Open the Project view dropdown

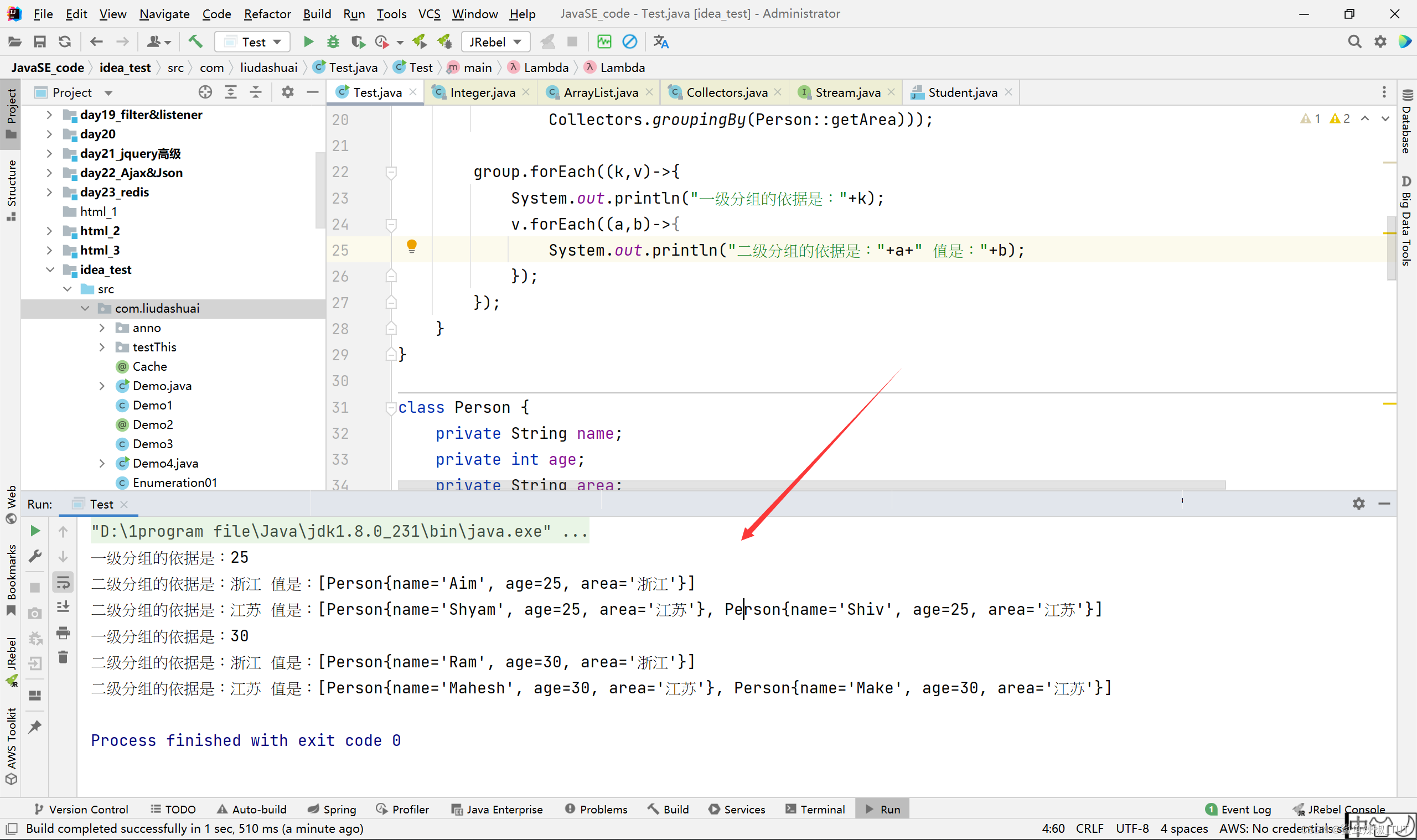[x=108, y=92]
